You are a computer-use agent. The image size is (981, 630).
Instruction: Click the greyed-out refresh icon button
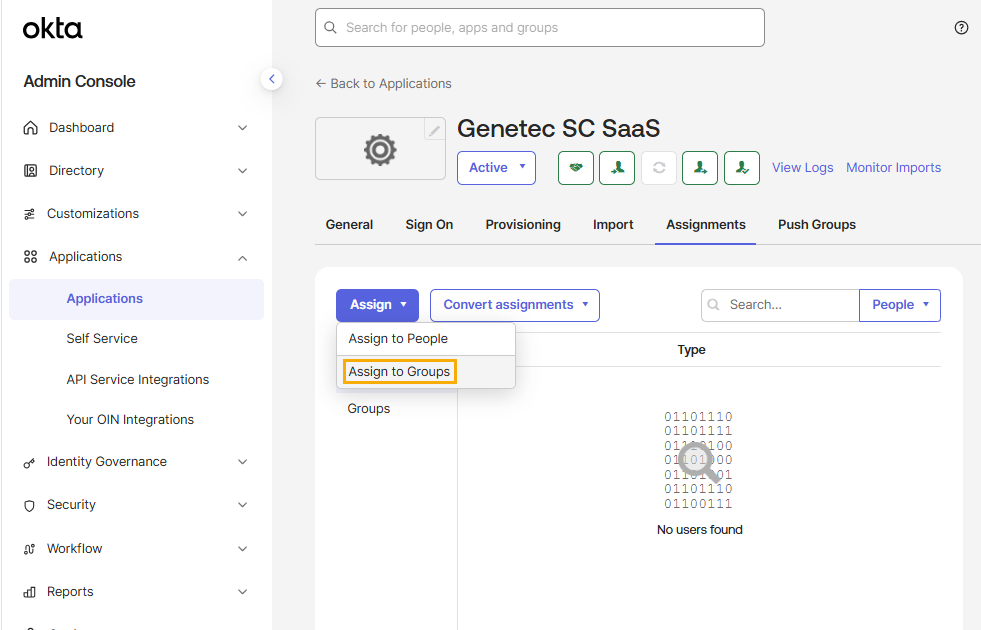[659, 168]
